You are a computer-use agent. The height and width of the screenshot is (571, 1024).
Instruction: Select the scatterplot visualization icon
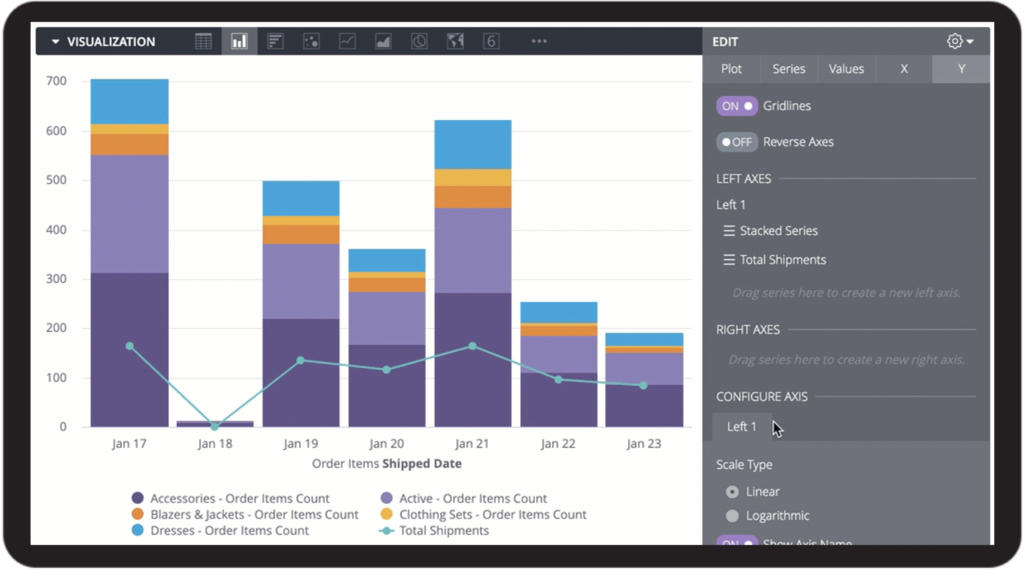(x=312, y=41)
